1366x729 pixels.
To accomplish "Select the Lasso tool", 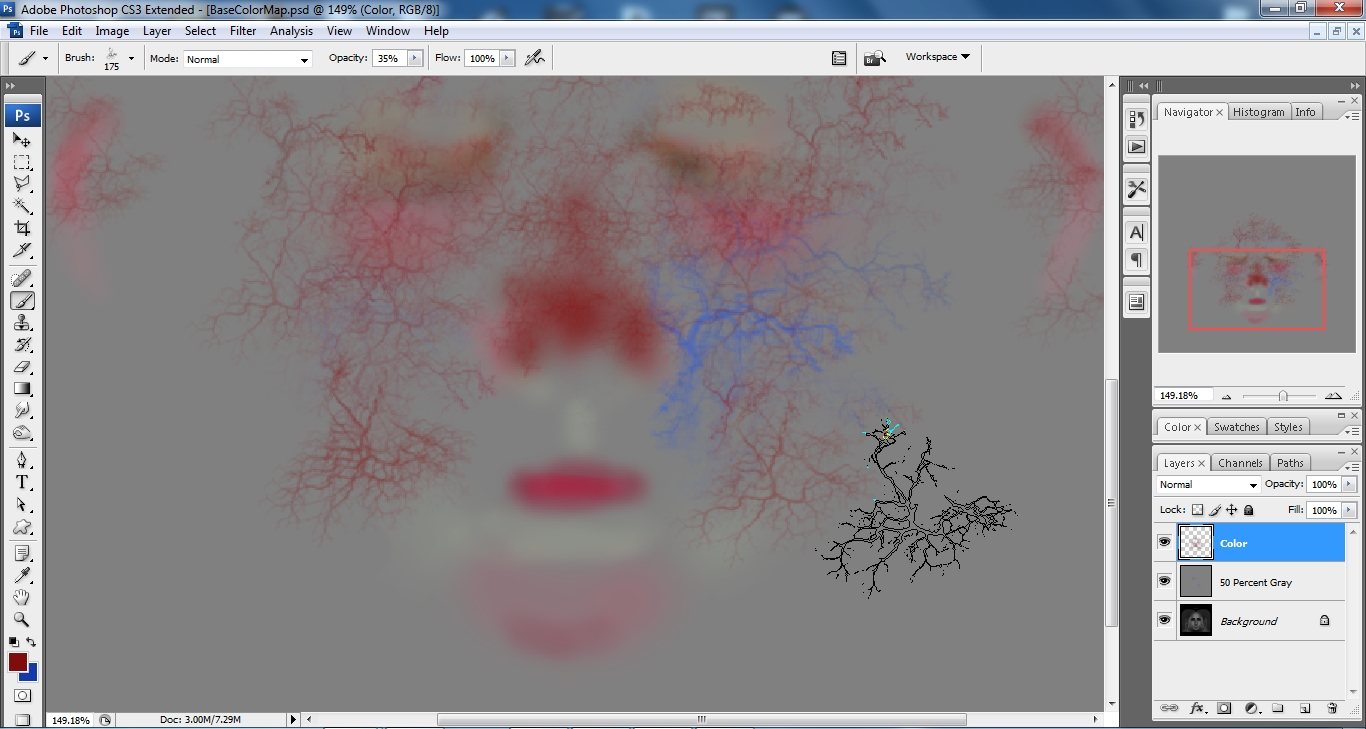I will point(22,184).
